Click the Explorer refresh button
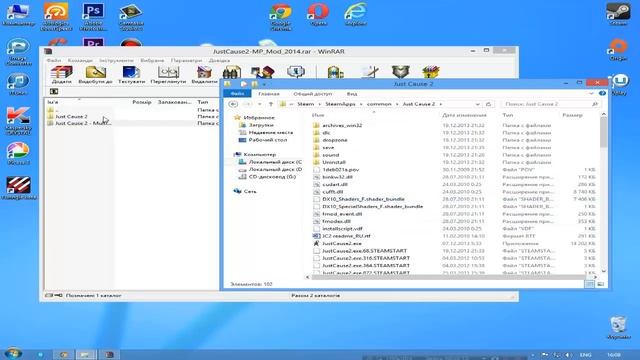Viewport: 640px width, 360px height. coord(489,104)
